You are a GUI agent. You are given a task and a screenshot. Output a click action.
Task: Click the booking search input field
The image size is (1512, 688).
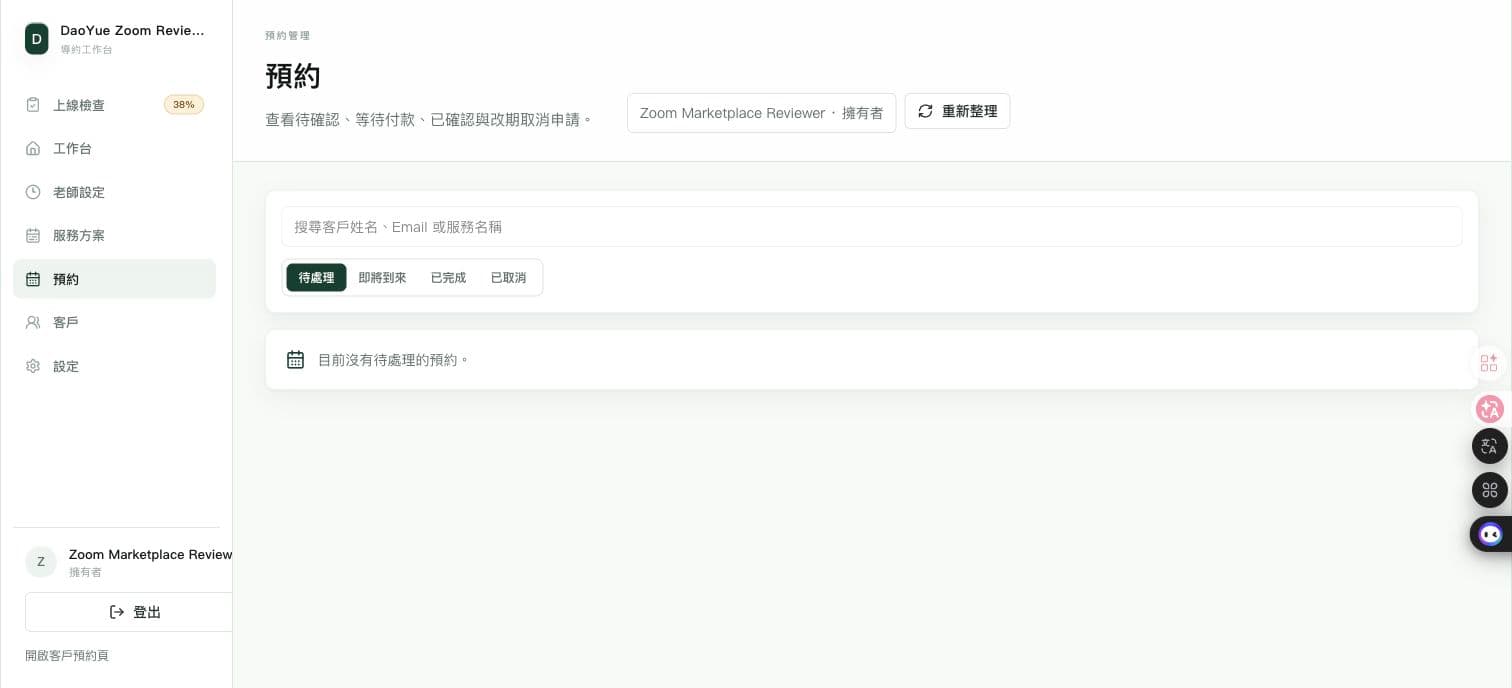tap(872, 227)
